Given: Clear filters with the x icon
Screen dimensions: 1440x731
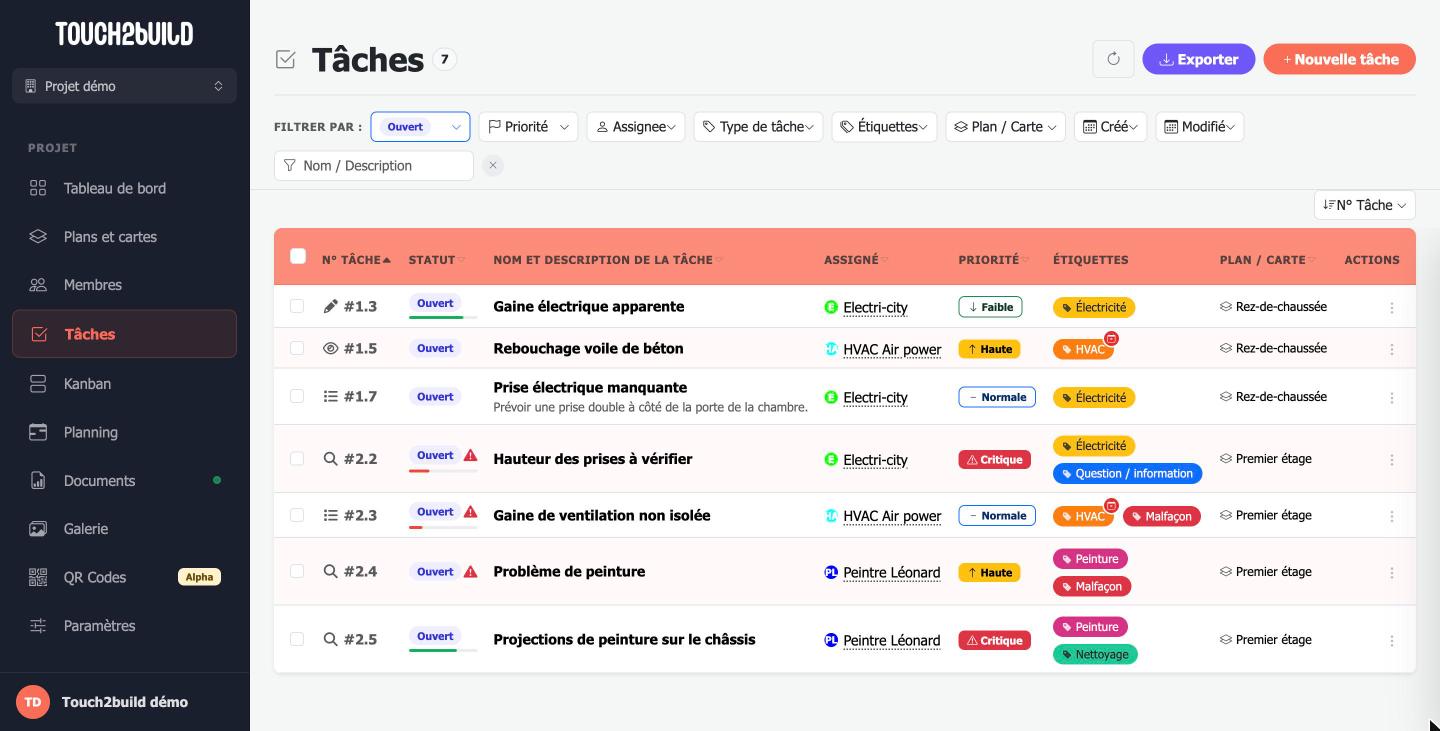Looking at the screenshot, I should pos(493,166).
